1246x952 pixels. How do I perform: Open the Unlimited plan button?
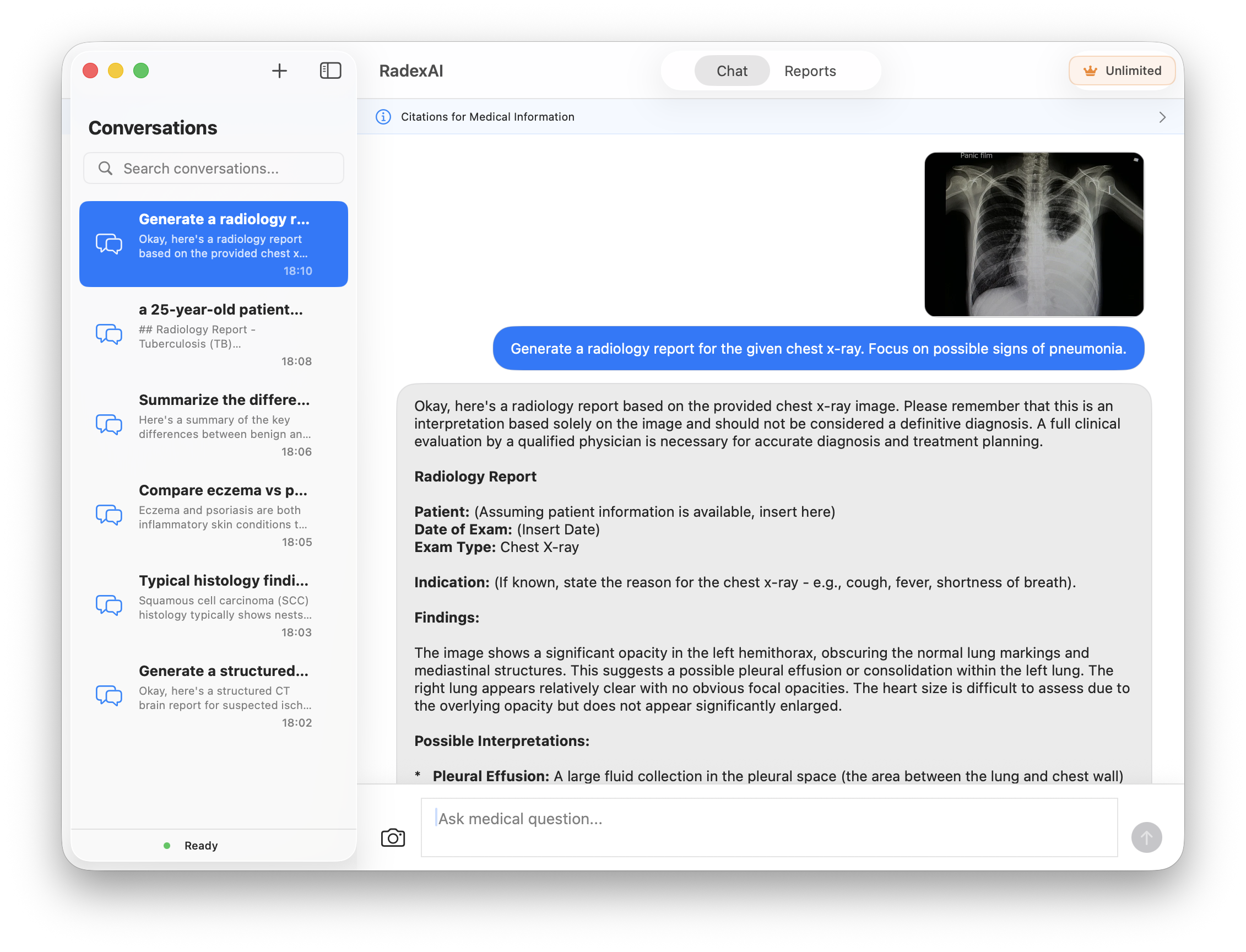tap(1122, 71)
